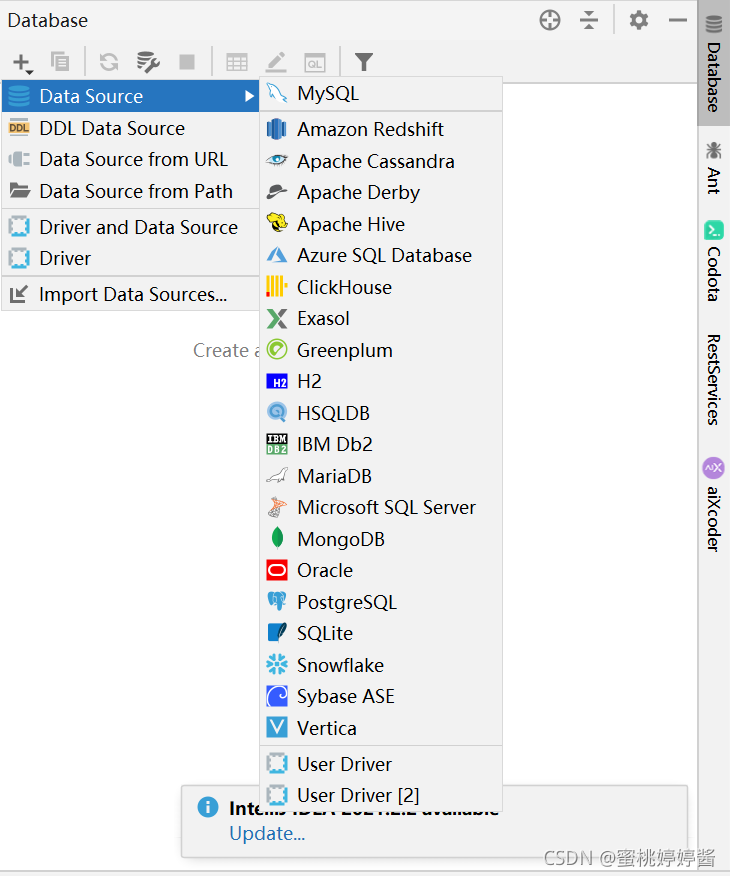Select Driver and Data Source entry
The image size is (730, 876).
point(131,227)
